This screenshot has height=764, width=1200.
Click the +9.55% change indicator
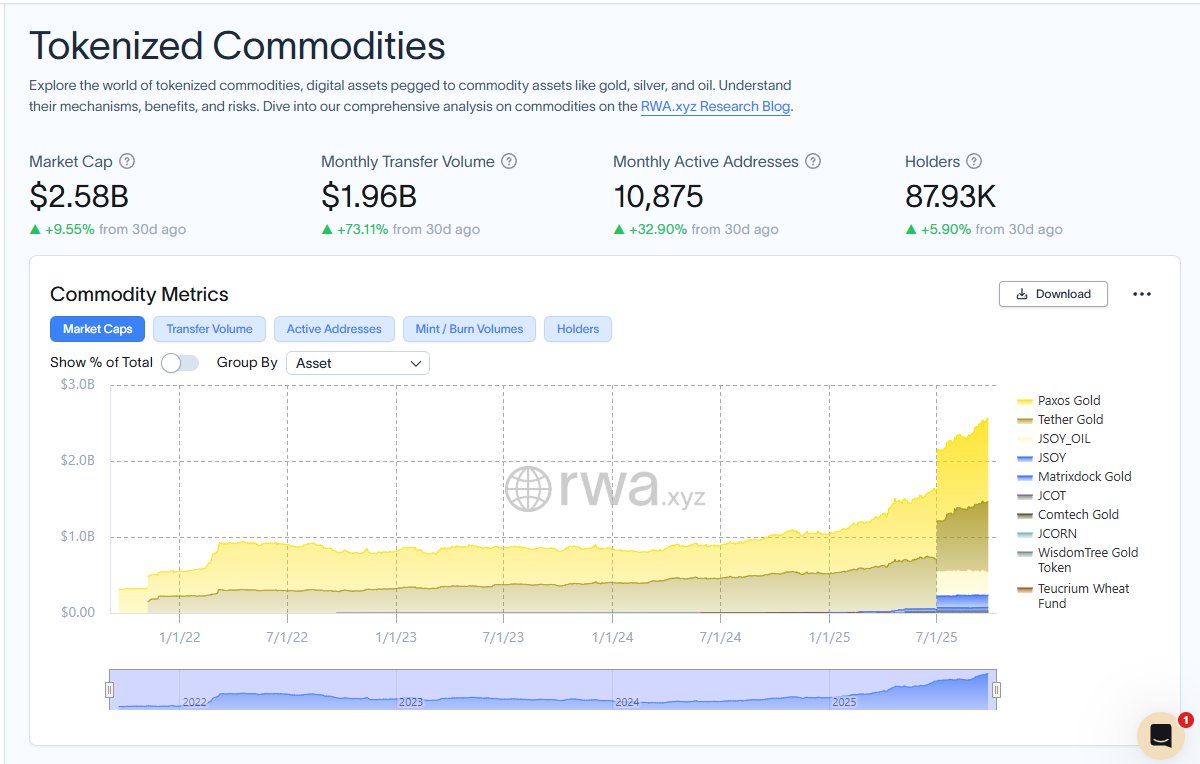(62, 229)
